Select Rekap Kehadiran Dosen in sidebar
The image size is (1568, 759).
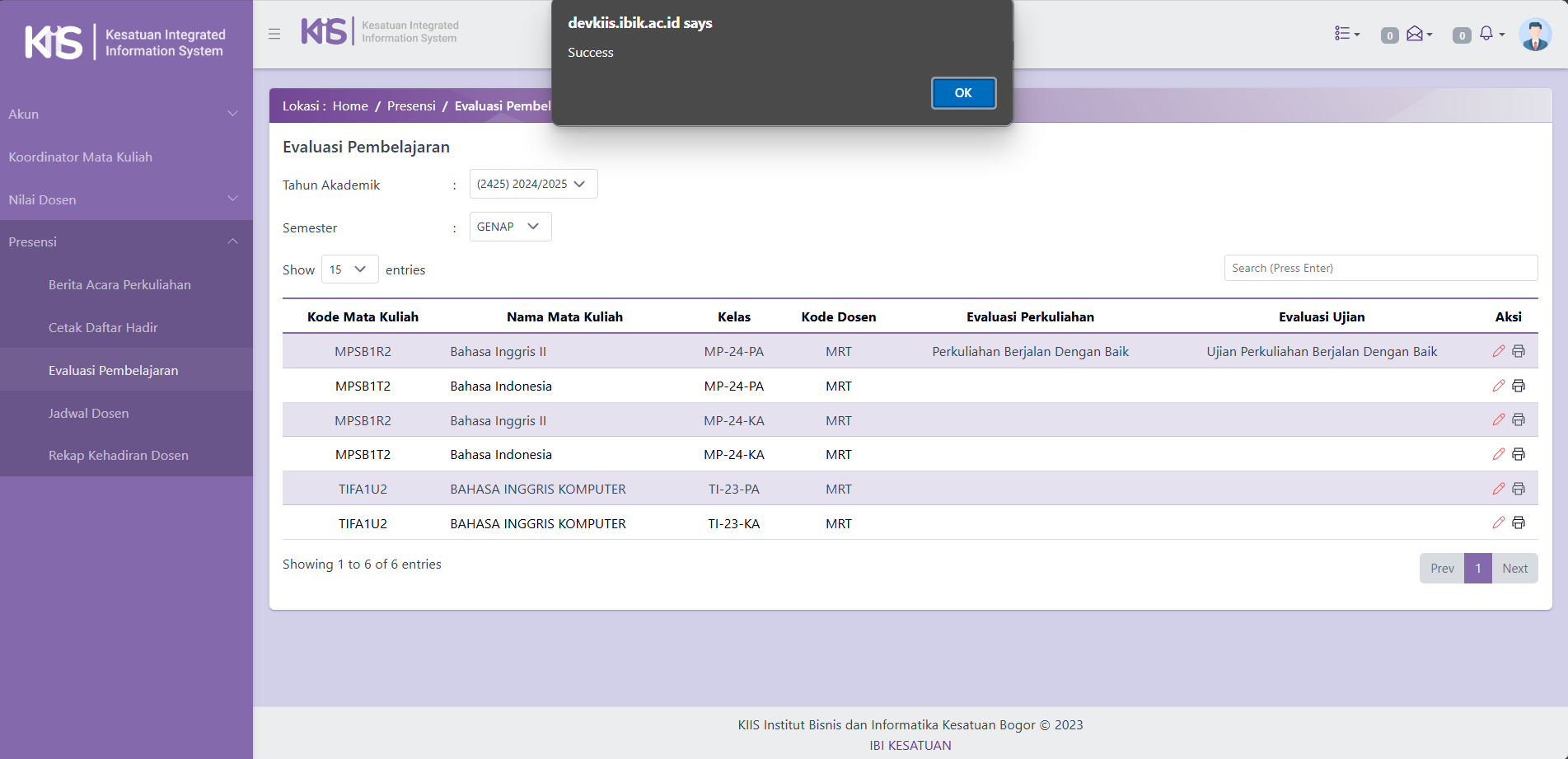click(118, 455)
